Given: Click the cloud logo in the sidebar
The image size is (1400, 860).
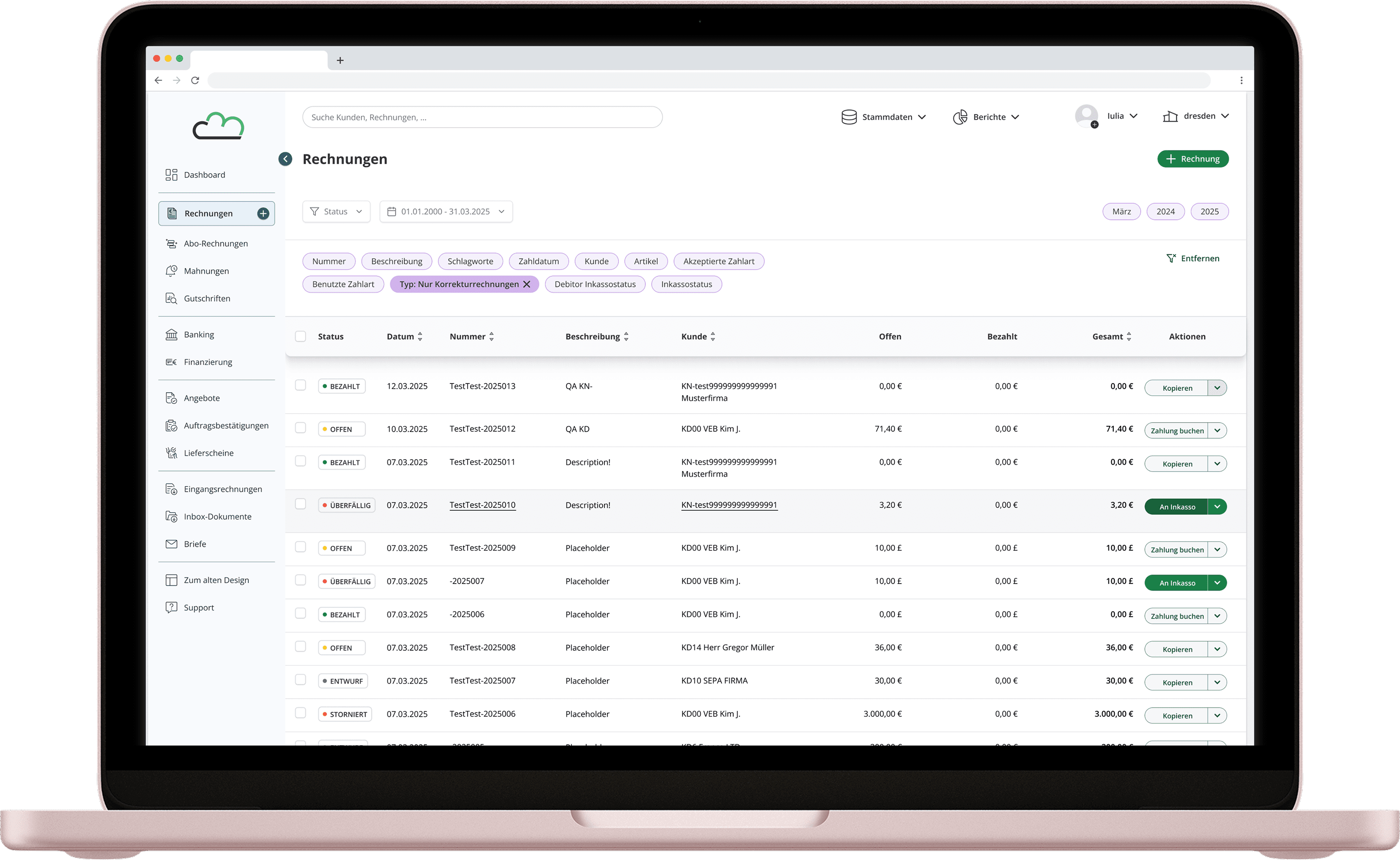Looking at the screenshot, I should tap(218, 126).
